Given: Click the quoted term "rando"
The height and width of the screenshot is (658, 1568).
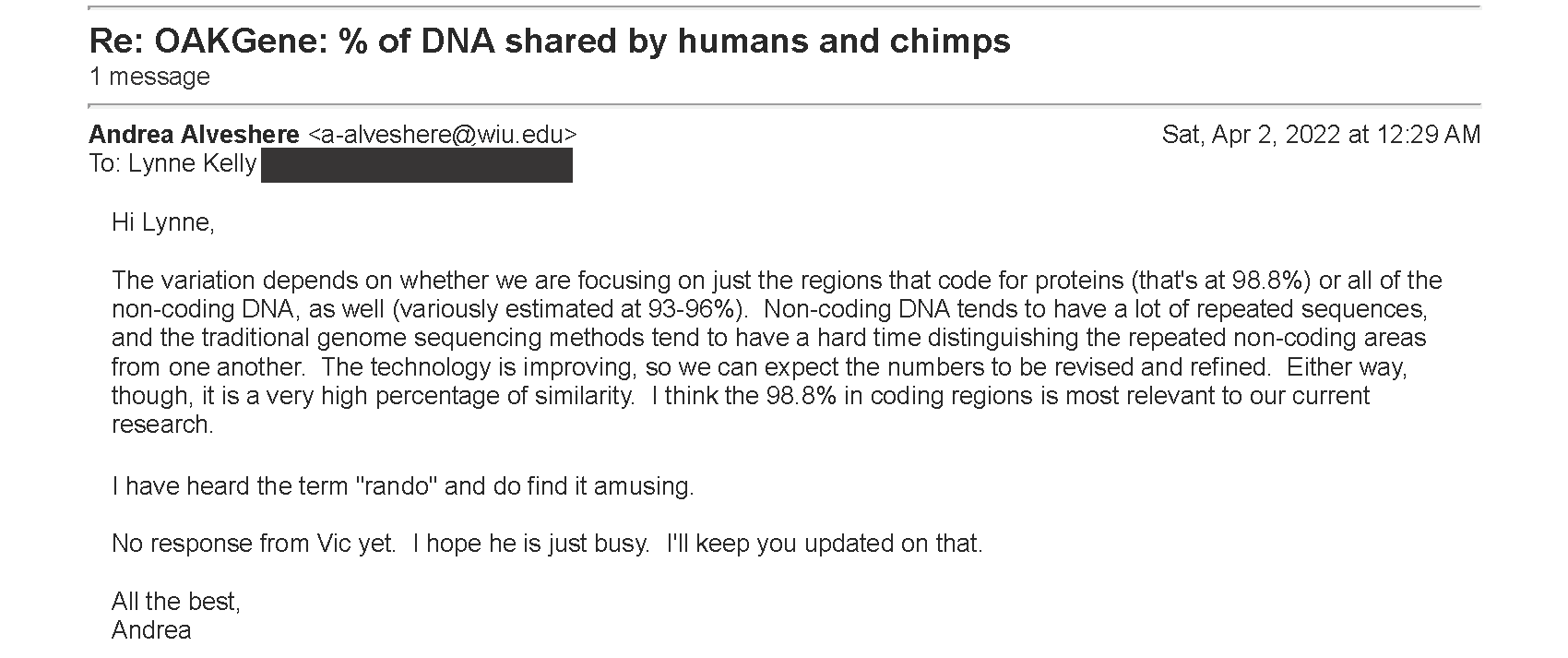Looking at the screenshot, I should pos(394,485).
